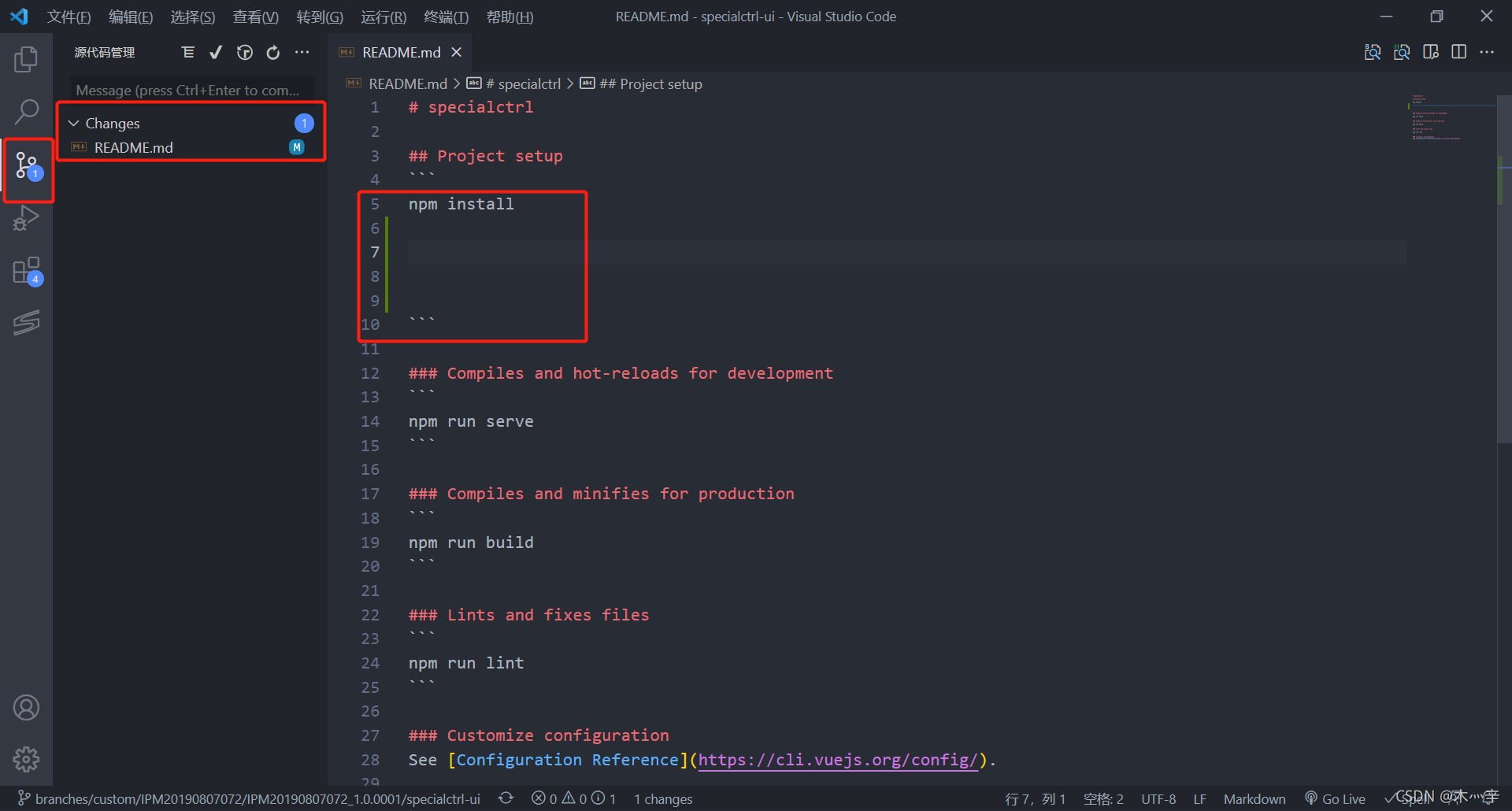Split the editor right
1512x811 pixels.
click(x=1459, y=52)
